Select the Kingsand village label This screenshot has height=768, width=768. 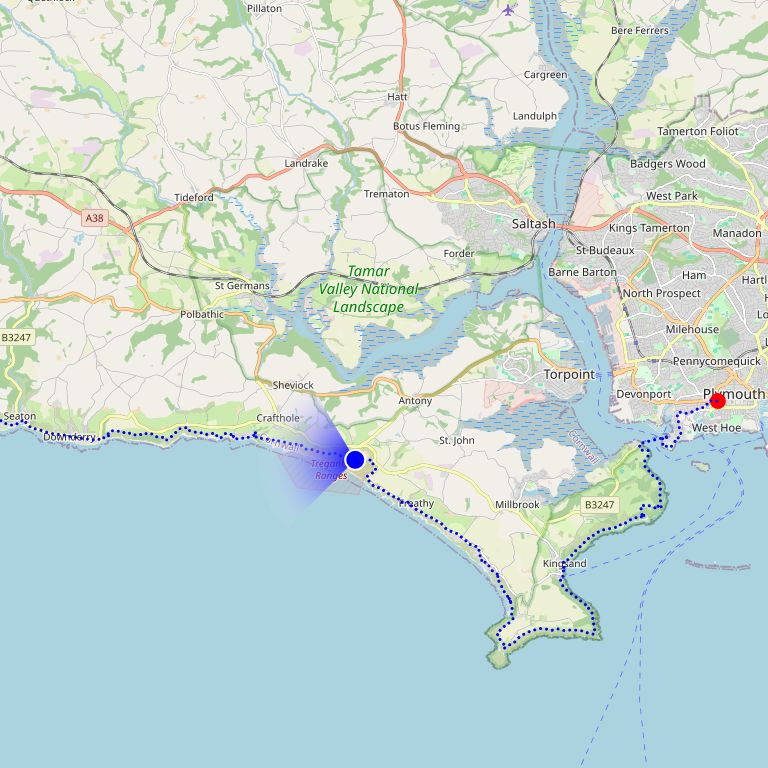point(564,564)
